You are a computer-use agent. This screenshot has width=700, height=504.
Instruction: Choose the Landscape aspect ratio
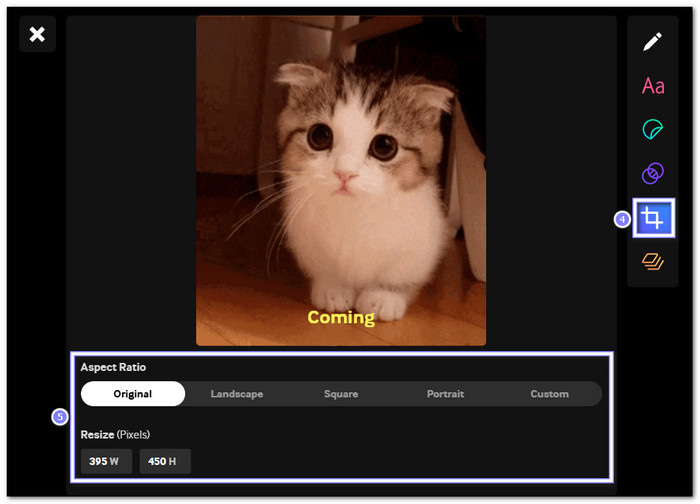click(237, 394)
